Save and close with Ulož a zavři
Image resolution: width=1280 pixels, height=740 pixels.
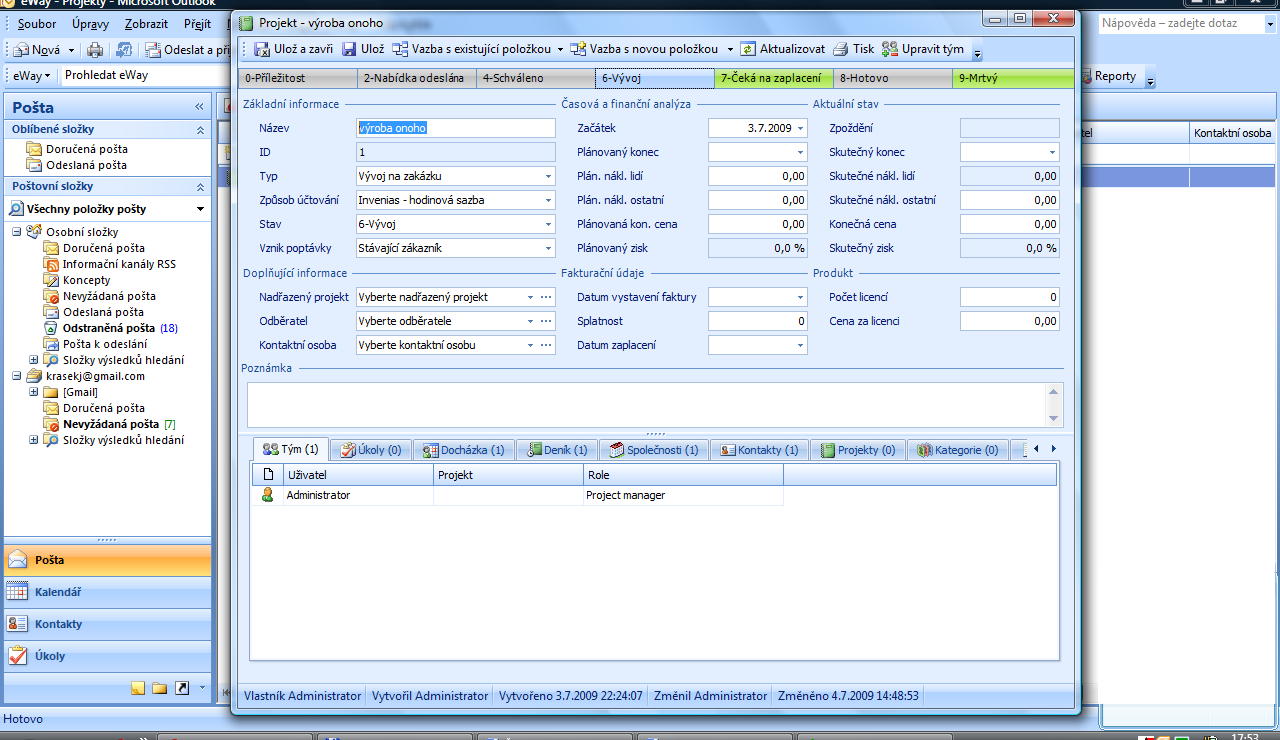point(294,49)
